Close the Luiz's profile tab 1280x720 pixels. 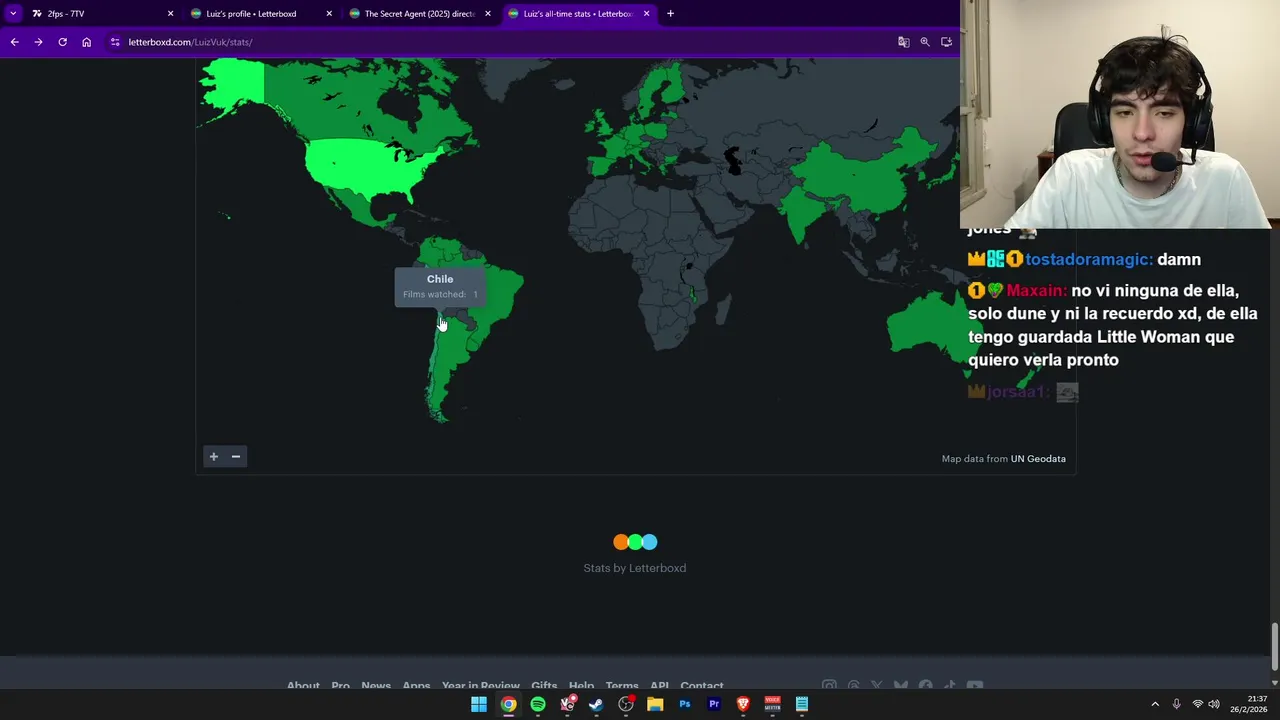pyautogui.click(x=329, y=13)
